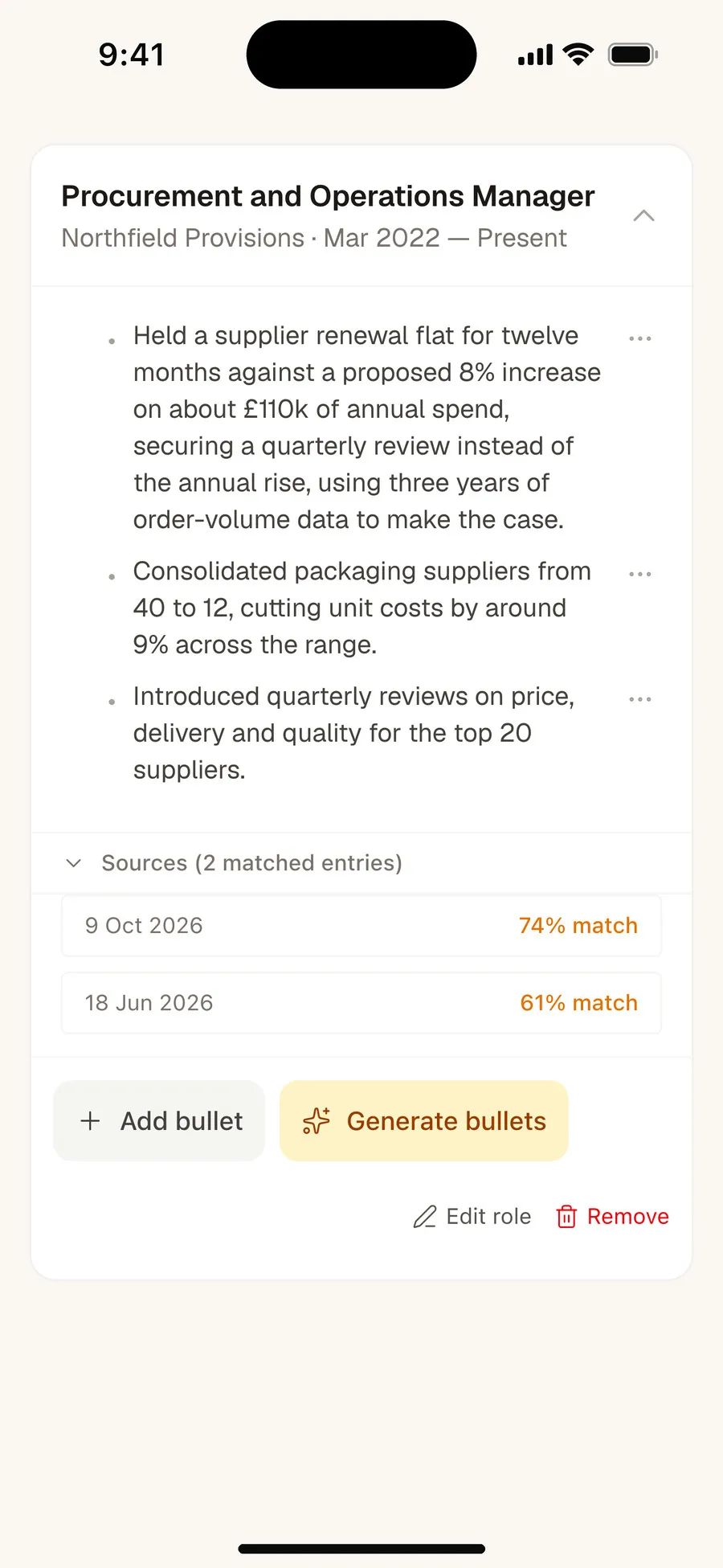Open options for the packaging suppliers bullet
The image size is (723, 1568).
(x=640, y=574)
